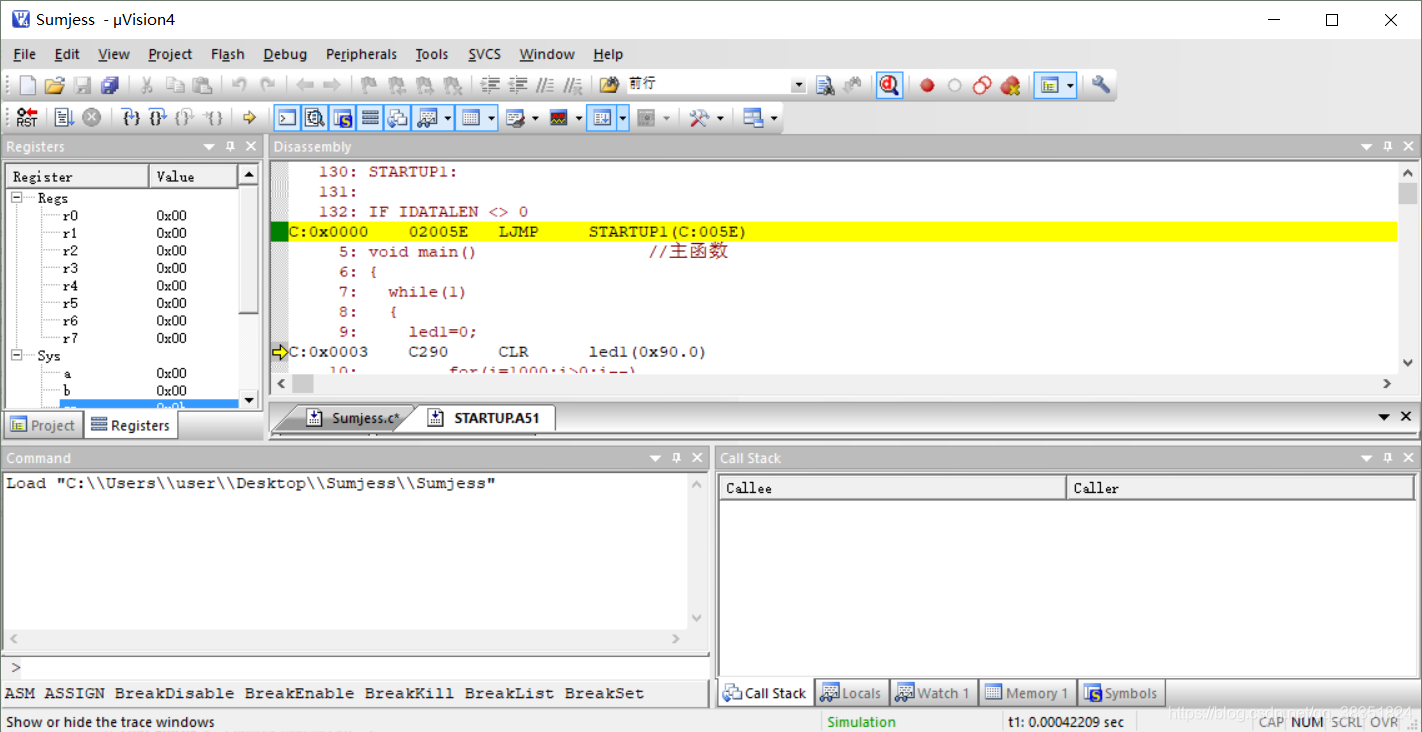Switch to the Project tab
The width and height of the screenshot is (1422, 732).
click(42, 425)
